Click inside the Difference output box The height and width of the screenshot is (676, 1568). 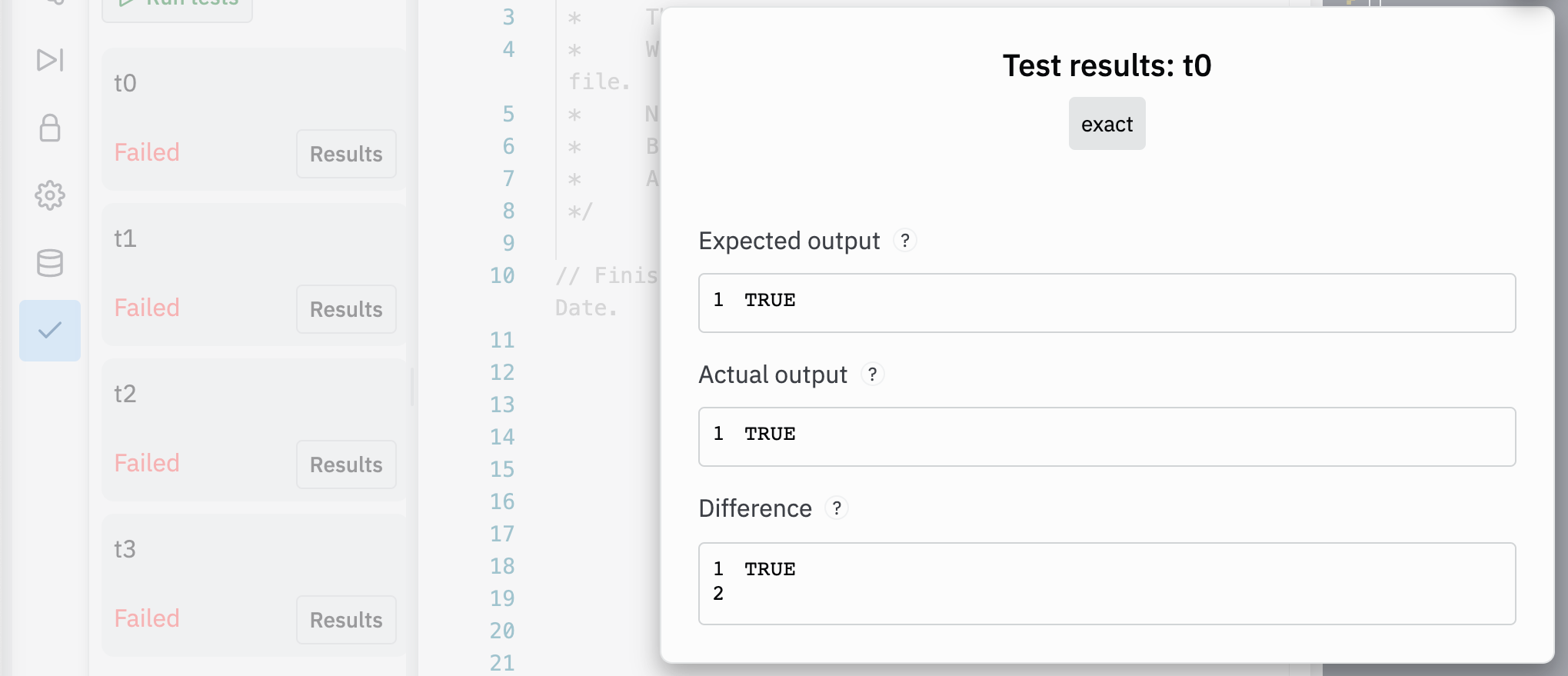pos(1107,583)
